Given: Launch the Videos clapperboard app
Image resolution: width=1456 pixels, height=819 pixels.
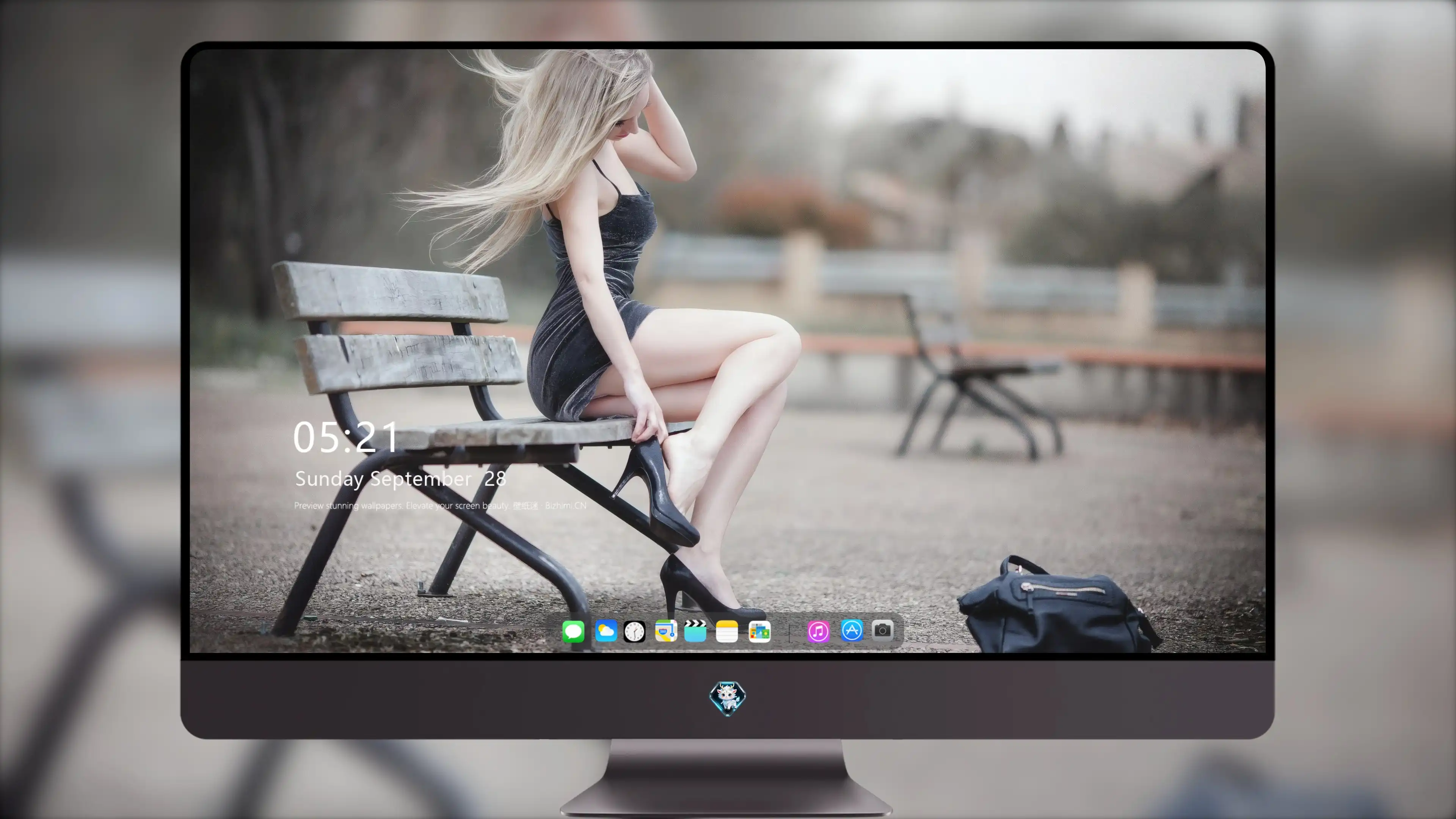Looking at the screenshot, I should point(695,631).
